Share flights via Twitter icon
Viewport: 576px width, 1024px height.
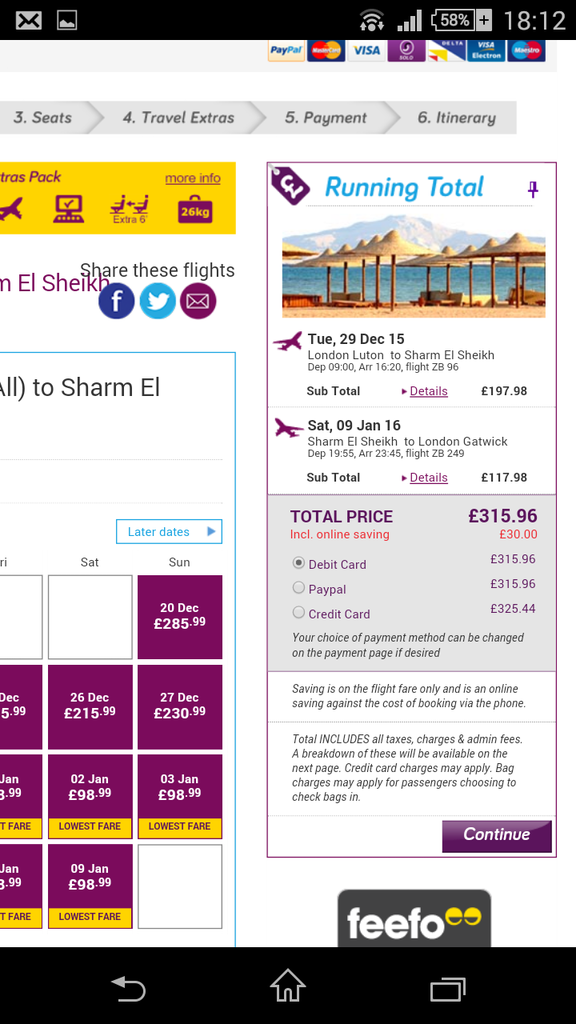click(157, 301)
